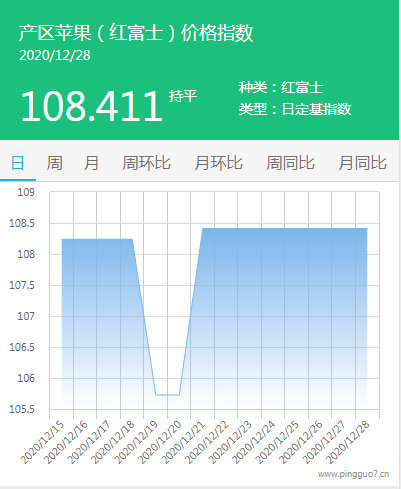Click the www.pingguo7.cn watermark link

point(353,474)
